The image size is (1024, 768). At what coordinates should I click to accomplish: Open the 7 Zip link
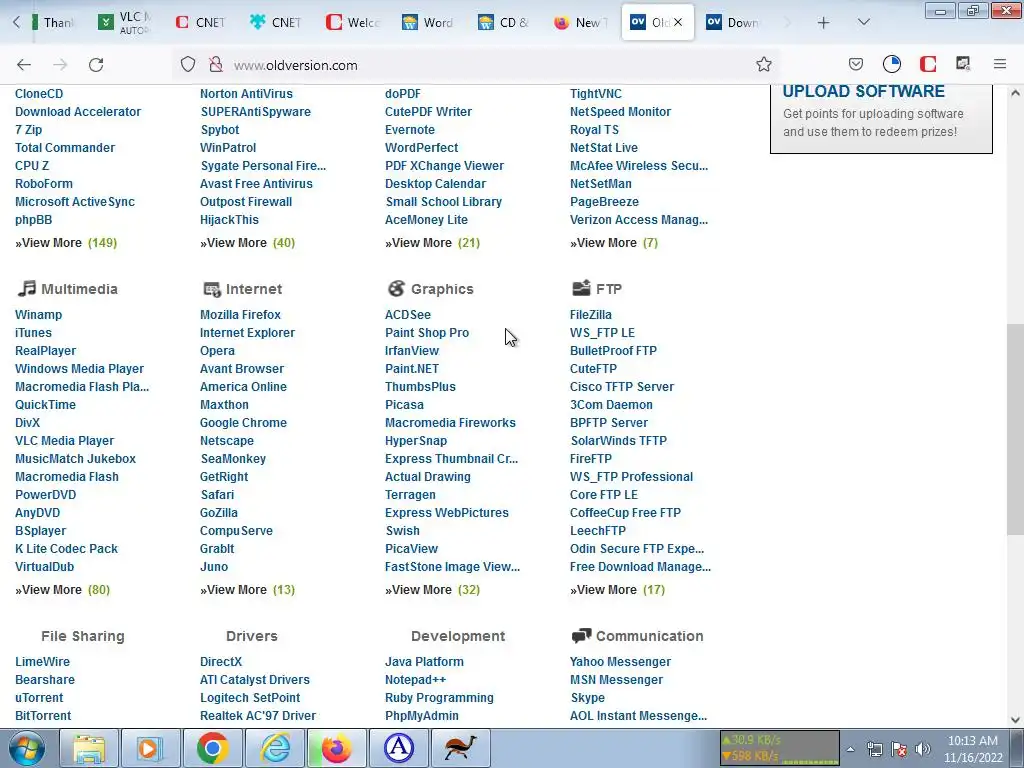coord(29,130)
